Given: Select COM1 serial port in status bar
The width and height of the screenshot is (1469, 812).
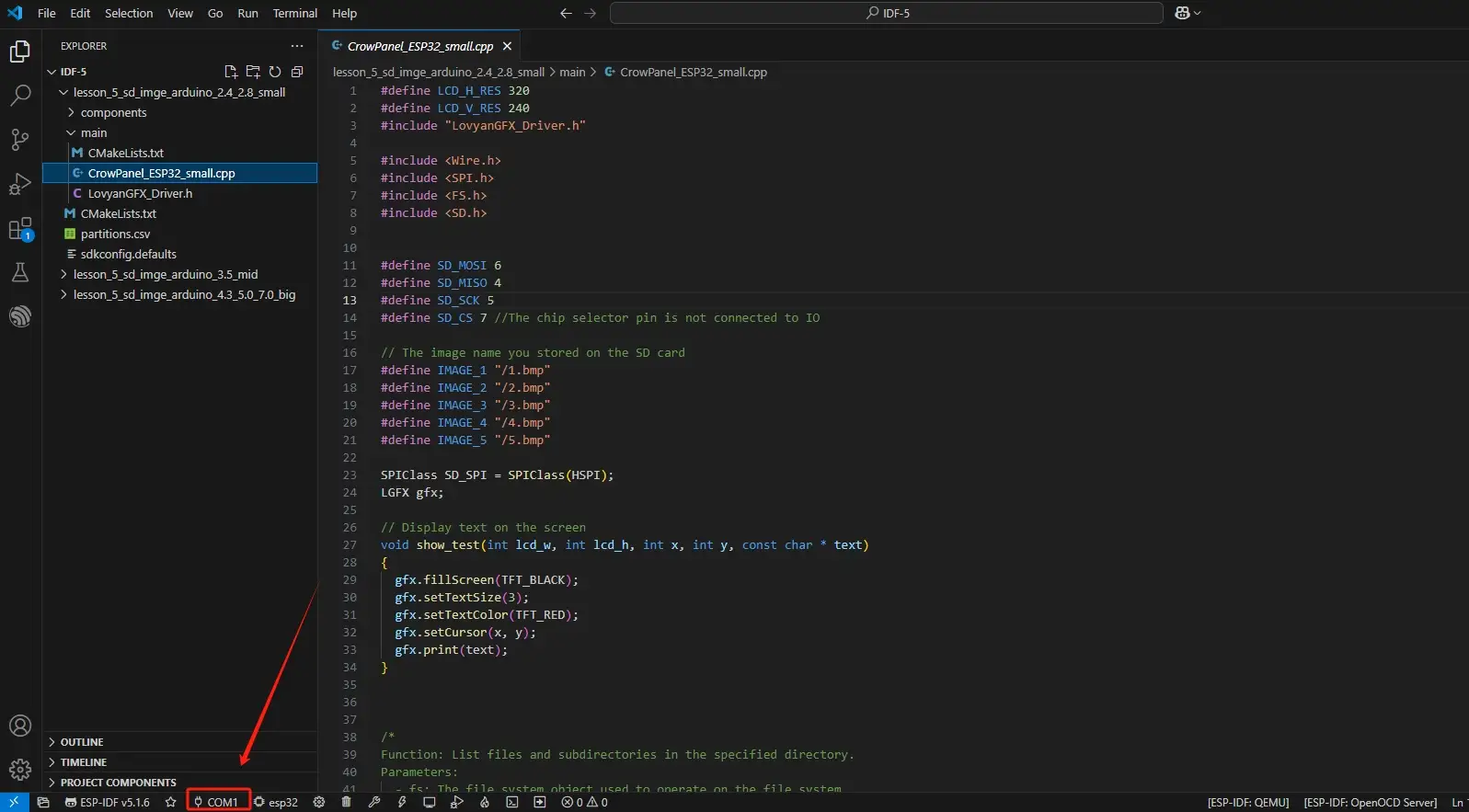Looking at the screenshot, I should coord(218,802).
